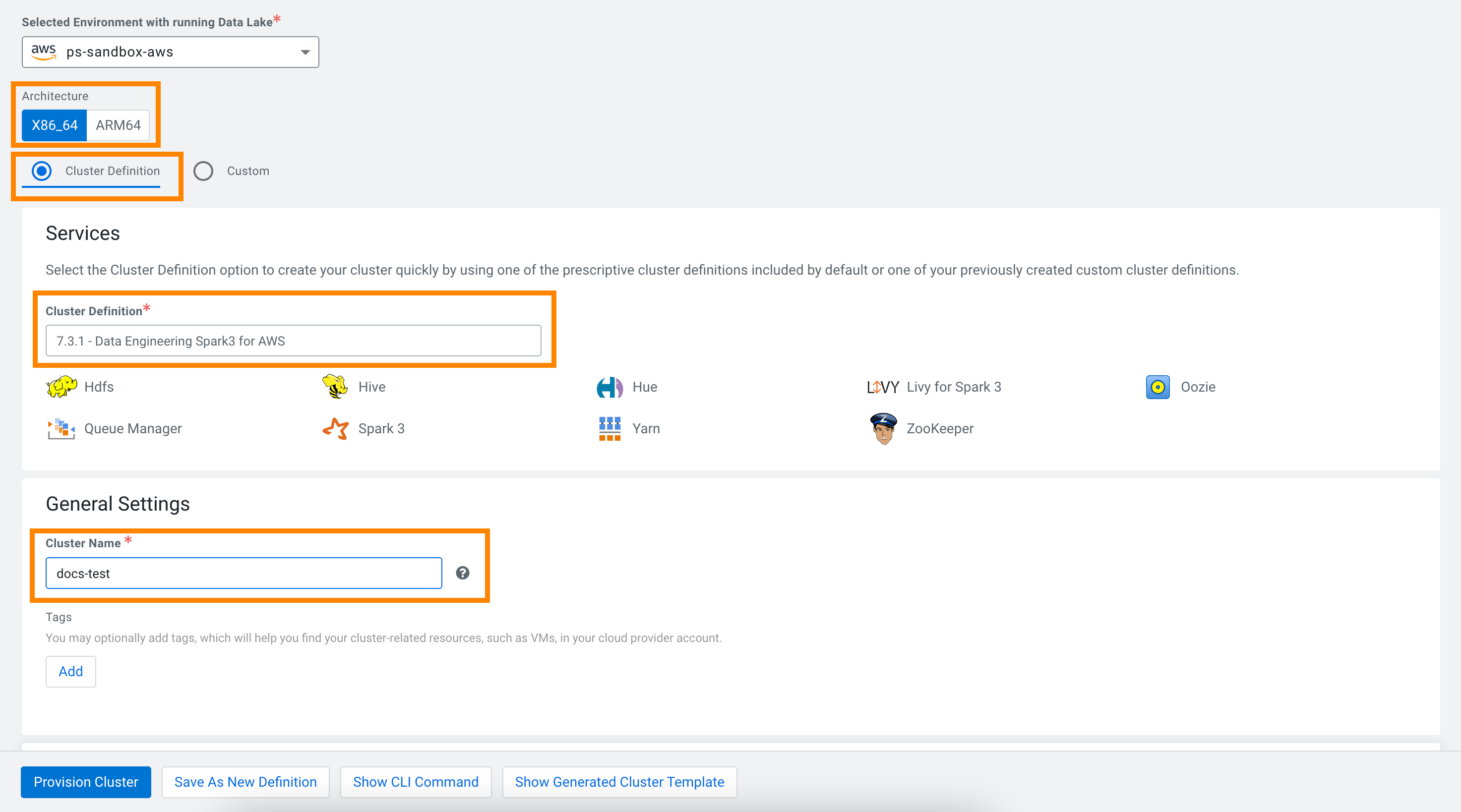
Task: Click the Spark 3 star icon
Action: click(335, 429)
